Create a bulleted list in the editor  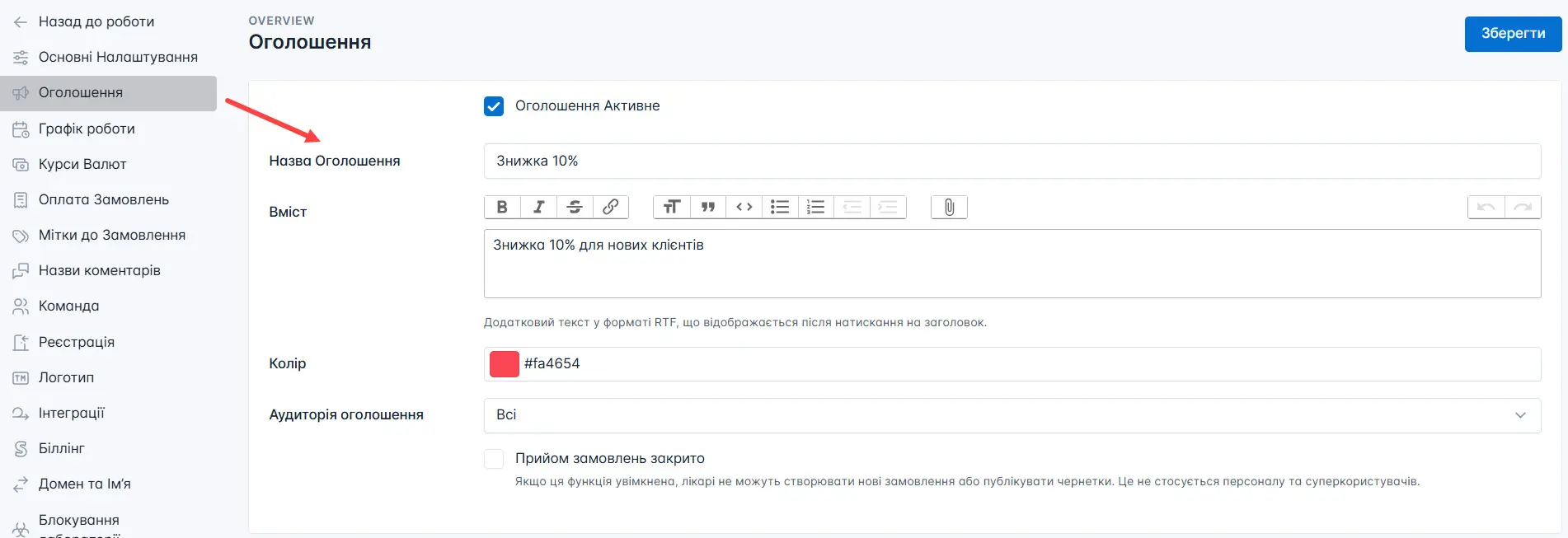click(x=780, y=207)
